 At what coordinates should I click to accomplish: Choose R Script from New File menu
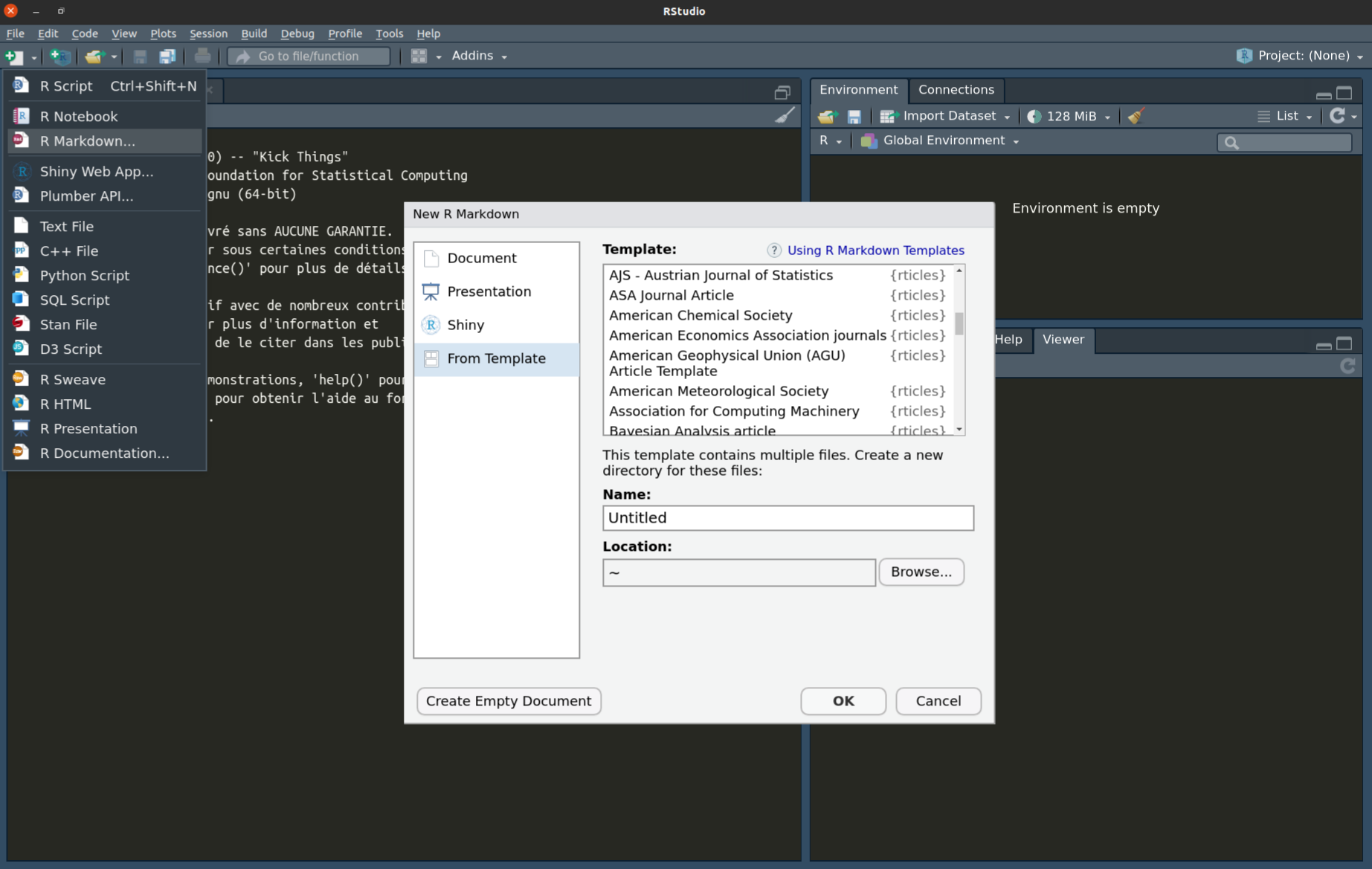coord(105,86)
